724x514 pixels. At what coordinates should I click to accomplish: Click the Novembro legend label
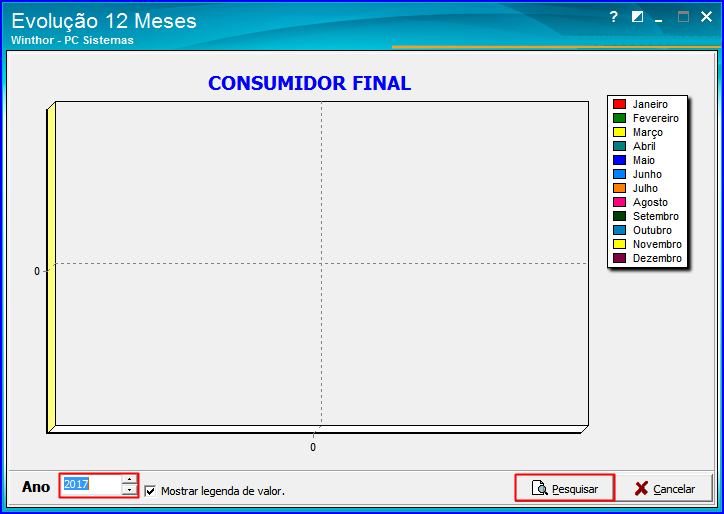tap(657, 244)
